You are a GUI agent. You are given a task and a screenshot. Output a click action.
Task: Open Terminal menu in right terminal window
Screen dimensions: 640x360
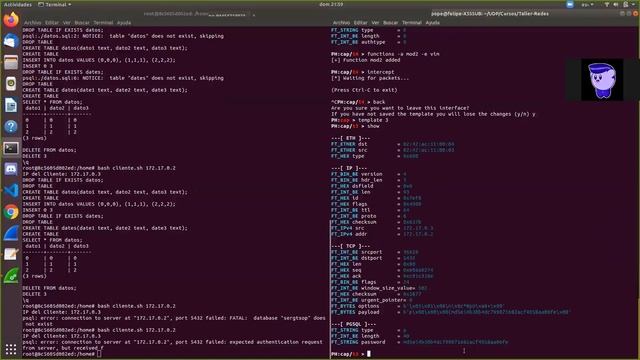tap(411, 23)
